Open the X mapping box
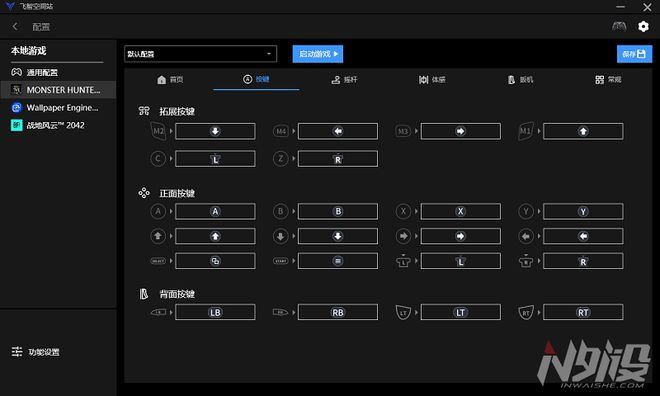This screenshot has width=660, height=396. coord(460,211)
